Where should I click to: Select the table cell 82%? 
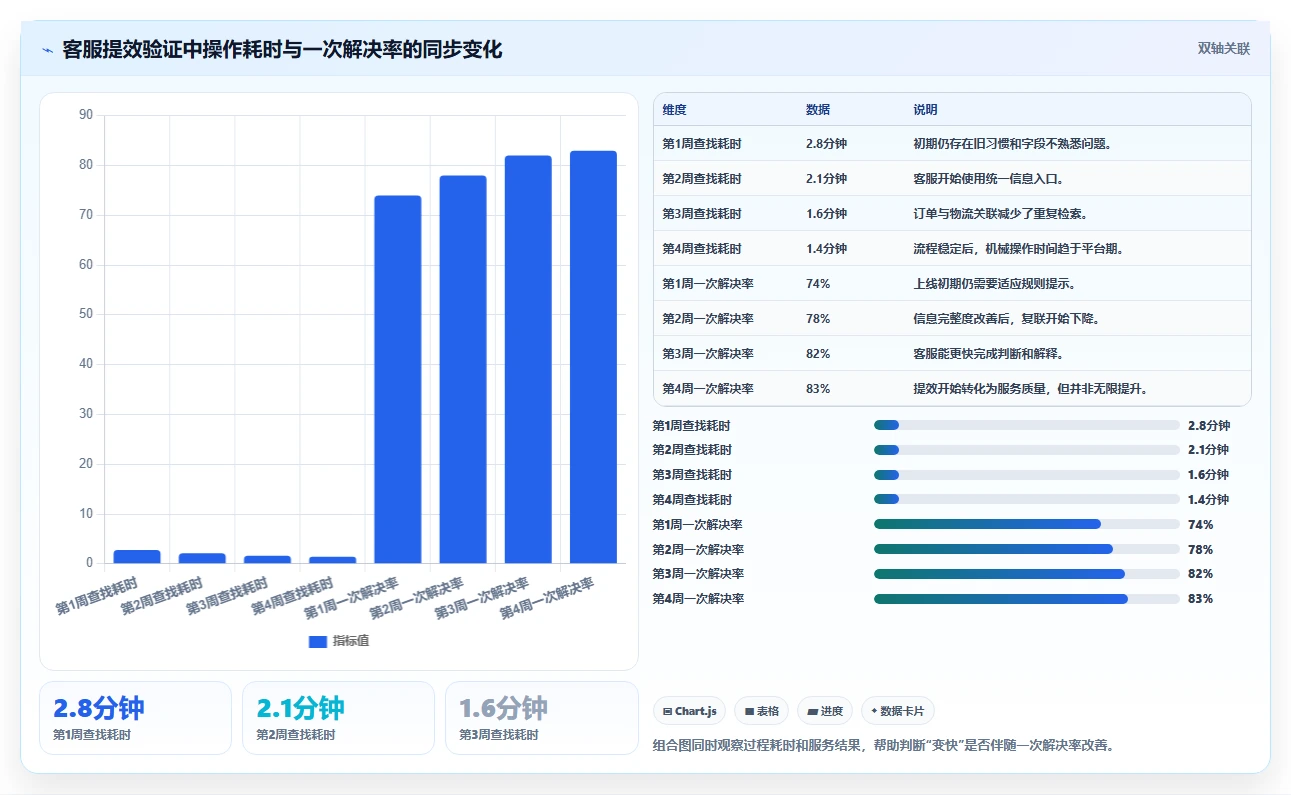point(818,353)
